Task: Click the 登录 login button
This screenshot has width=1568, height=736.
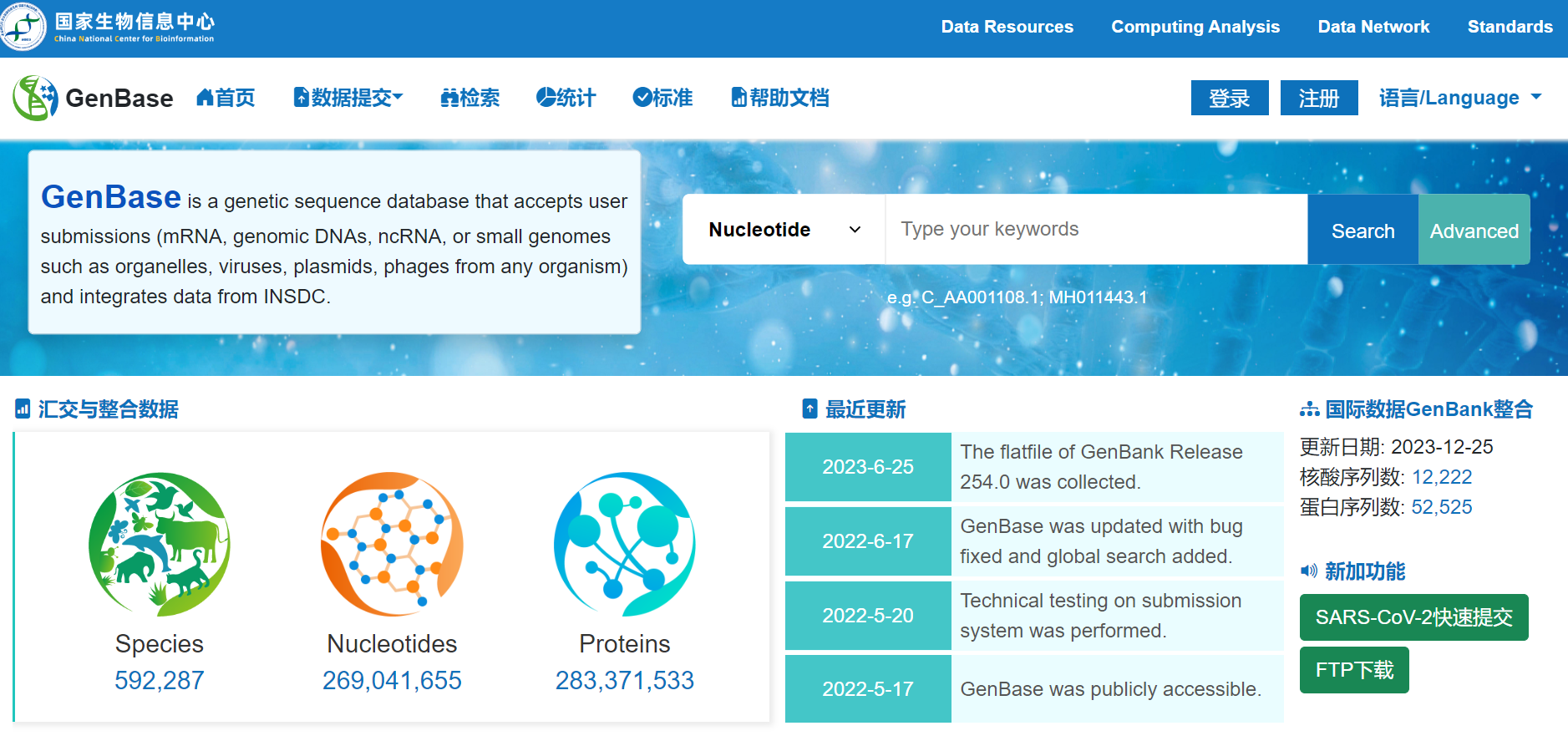Action: point(1229,99)
